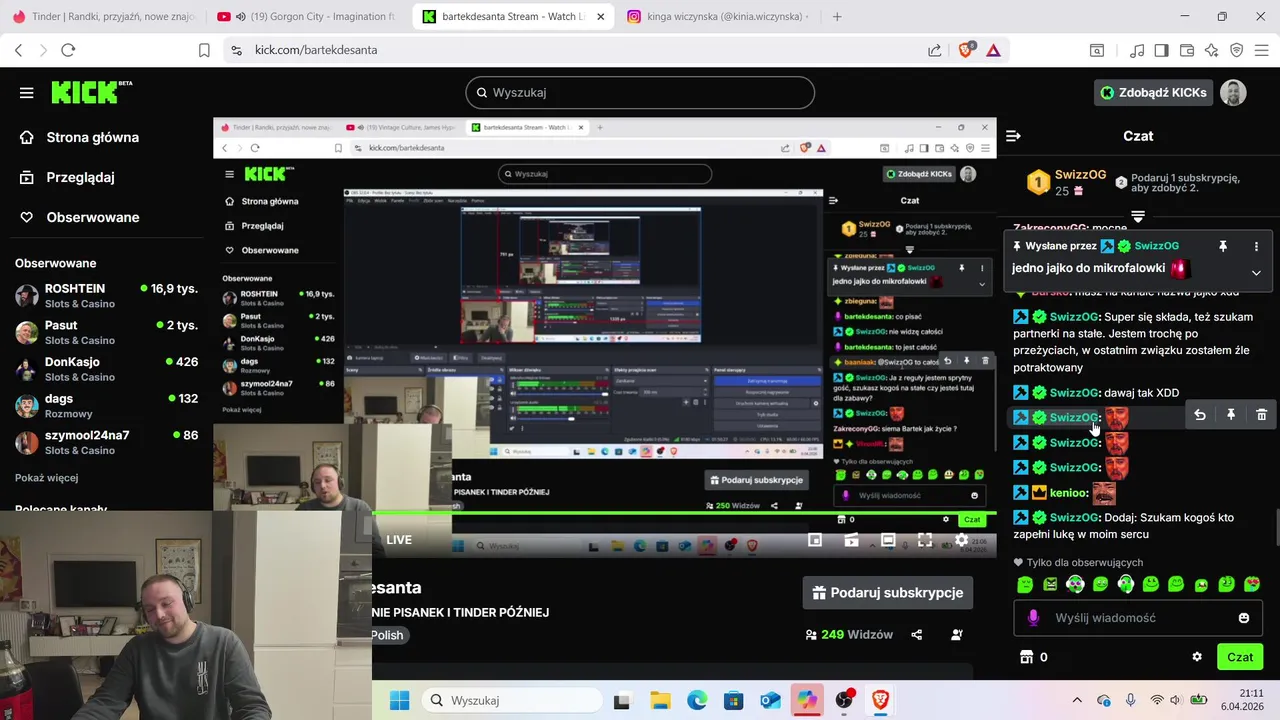Image resolution: width=1280 pixels, height=720 pixels.
Task: Click top leaderboard gifter SwizzOG name
Action: tap(1080, 175)
